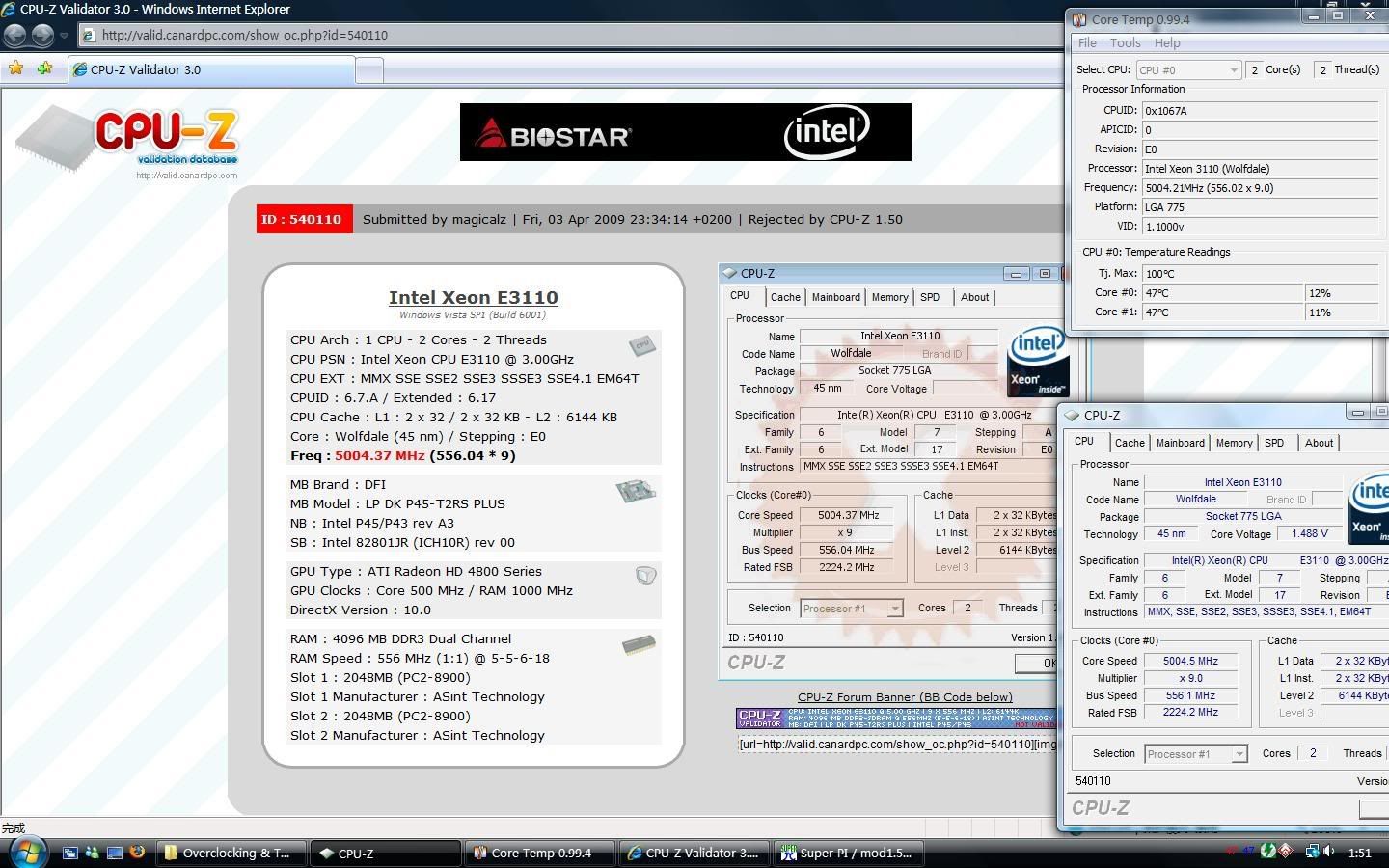Image resolution: width=1389 pixels, height=868 pixels.
Task: Click the RAM stick icon in summary
Action: pyautogui.click(x=639, y=644)
